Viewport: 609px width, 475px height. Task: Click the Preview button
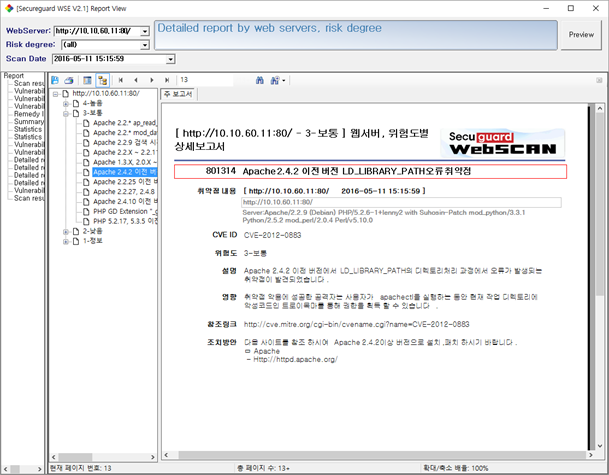(581, 35)
